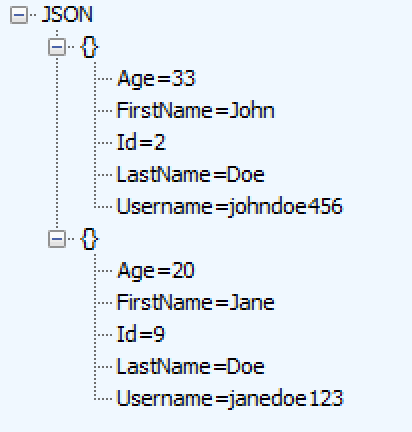Select the JSON root label
The image size is (412, 432).
67,15
